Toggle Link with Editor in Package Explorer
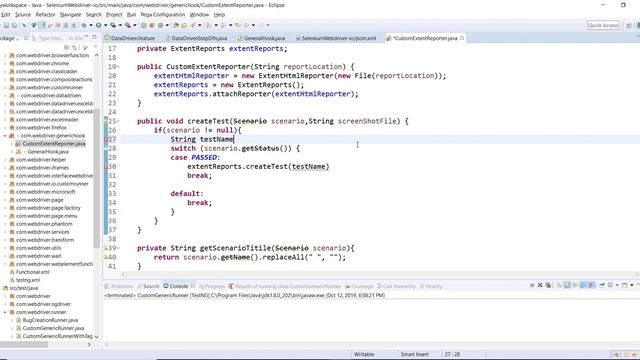Screen dimensions: 640x360 point(74,47)
